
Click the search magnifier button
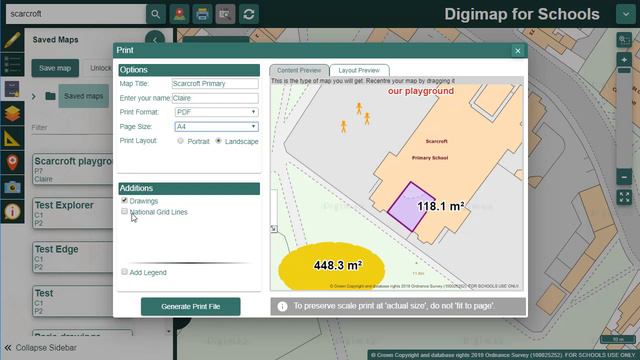click(x=156, y=14)
